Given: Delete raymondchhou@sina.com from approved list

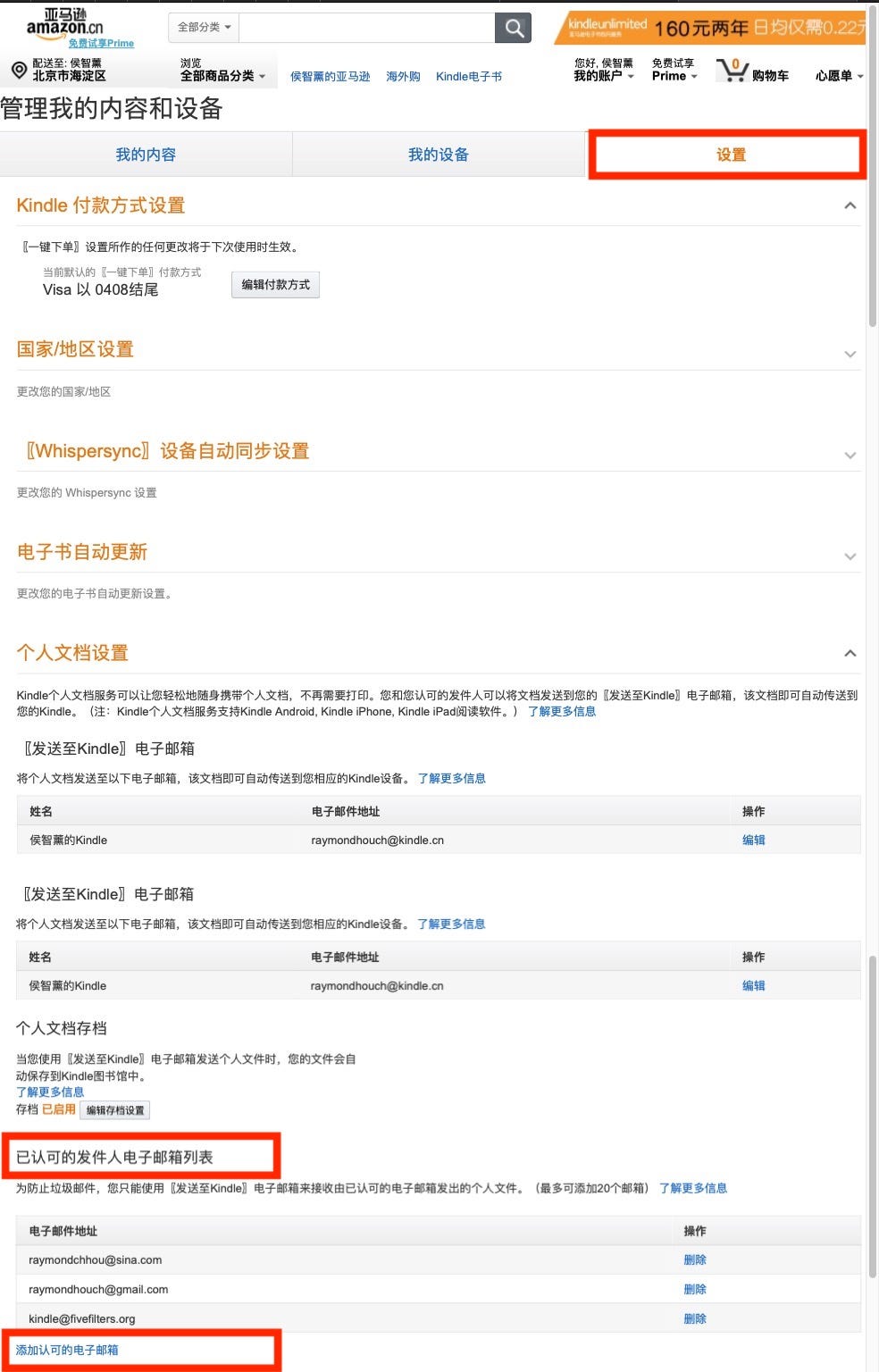Looking at the screenshot, I should pyautogui.click(x=695, y=1260).
